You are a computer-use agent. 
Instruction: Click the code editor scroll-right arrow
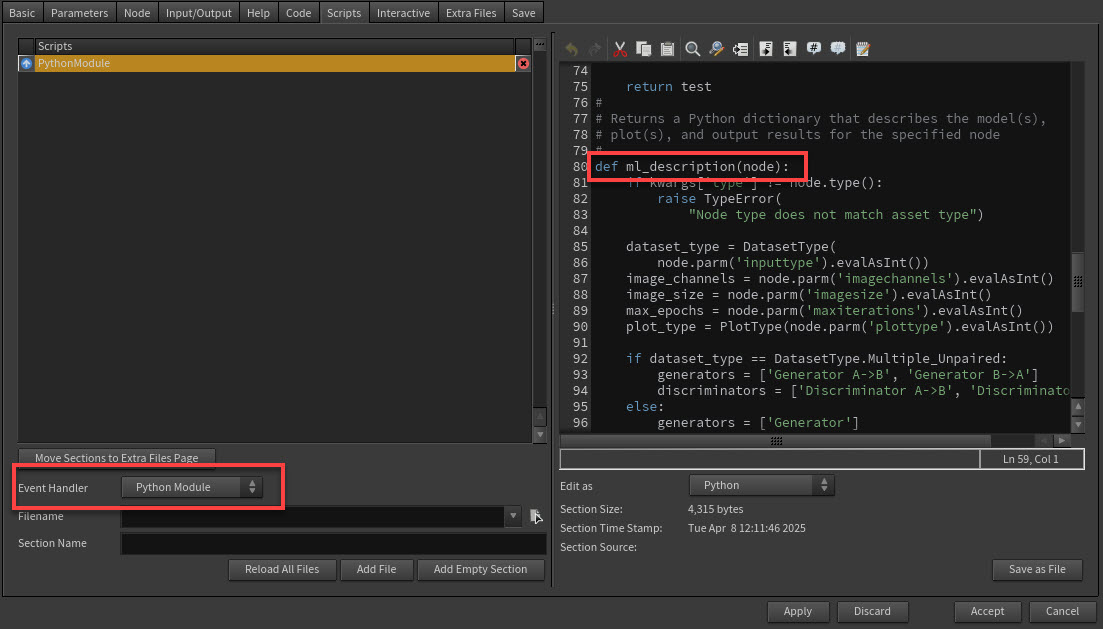1061,440
